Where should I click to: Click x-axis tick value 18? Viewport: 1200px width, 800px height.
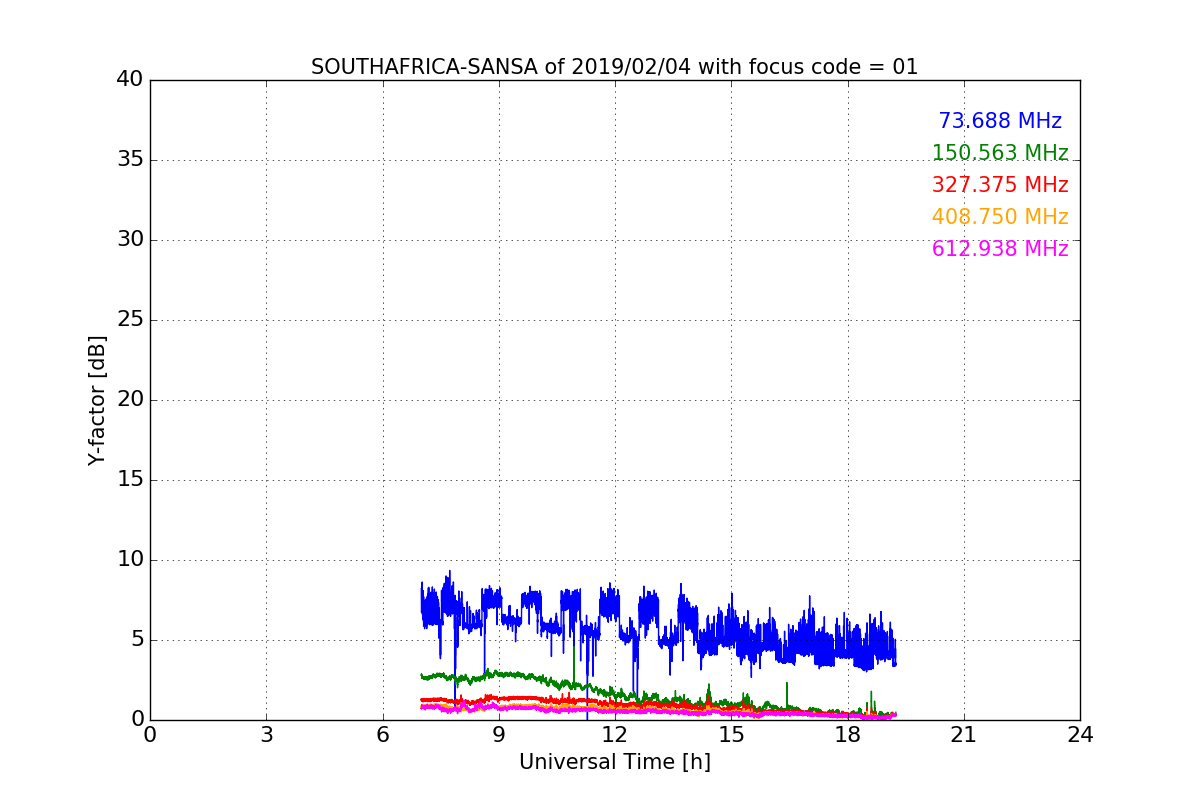pos(847,735)
